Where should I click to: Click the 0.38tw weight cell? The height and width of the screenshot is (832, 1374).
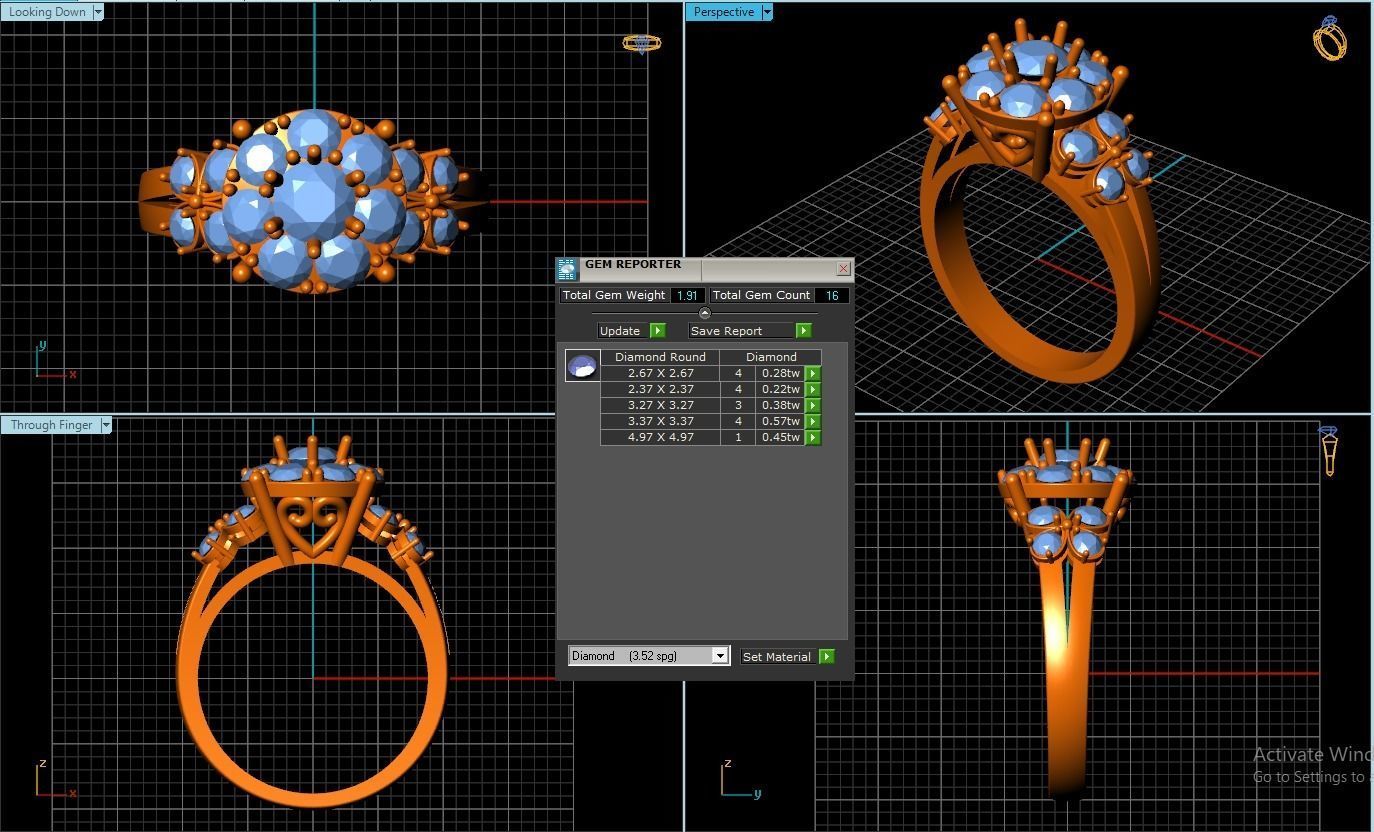(x=780, y=405)
